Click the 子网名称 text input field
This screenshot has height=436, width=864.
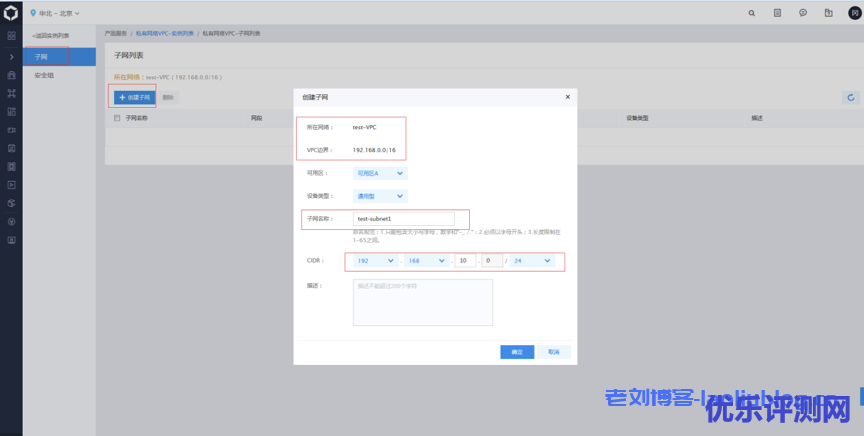[x=403, y=218]
